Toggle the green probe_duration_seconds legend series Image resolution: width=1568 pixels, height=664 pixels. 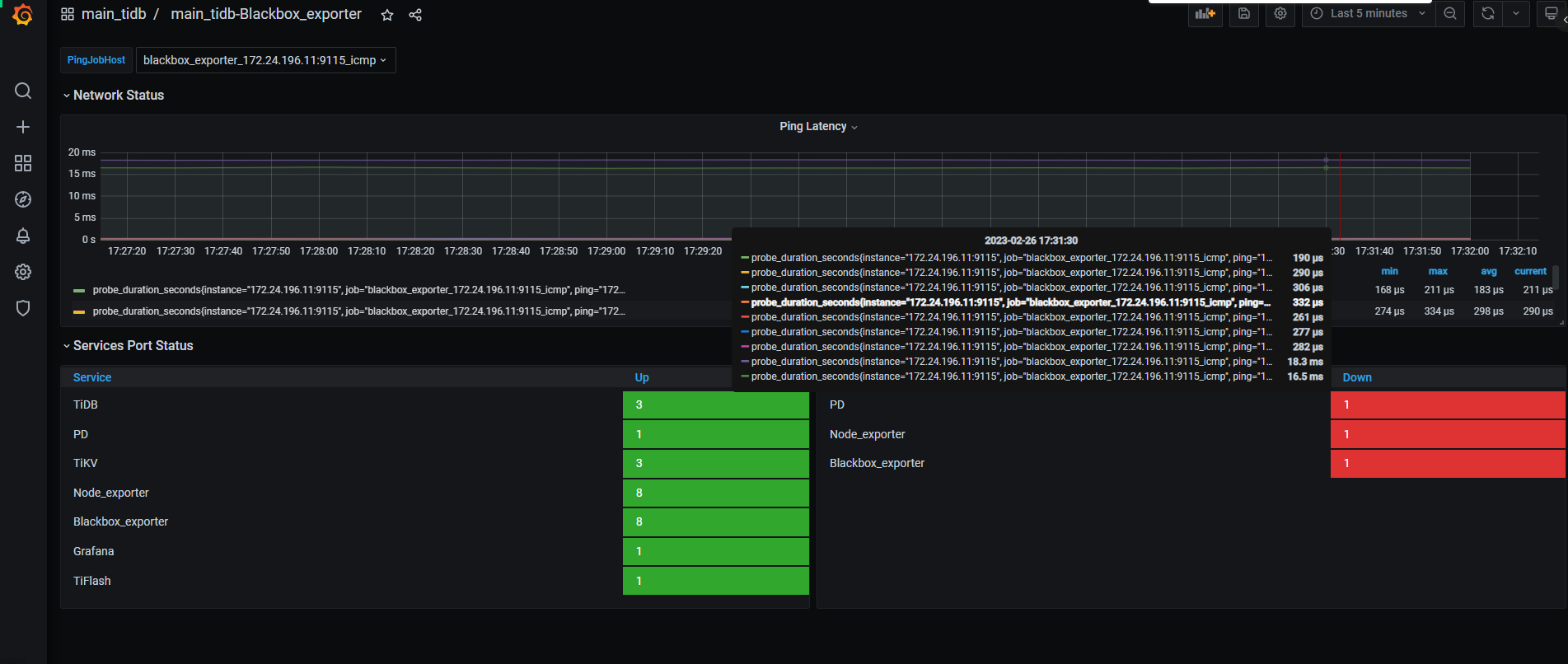click(358, 290)
